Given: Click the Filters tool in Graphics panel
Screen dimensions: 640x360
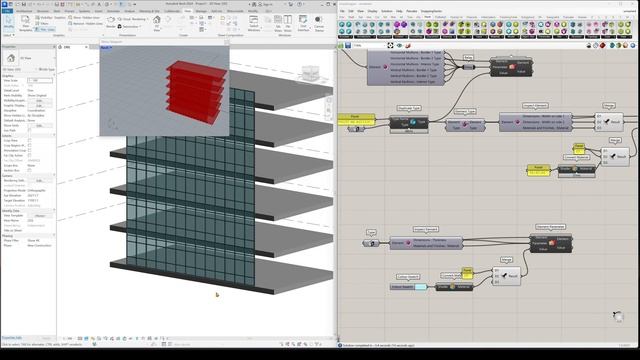Looking at the screenshot, I should tap(42, 24).
